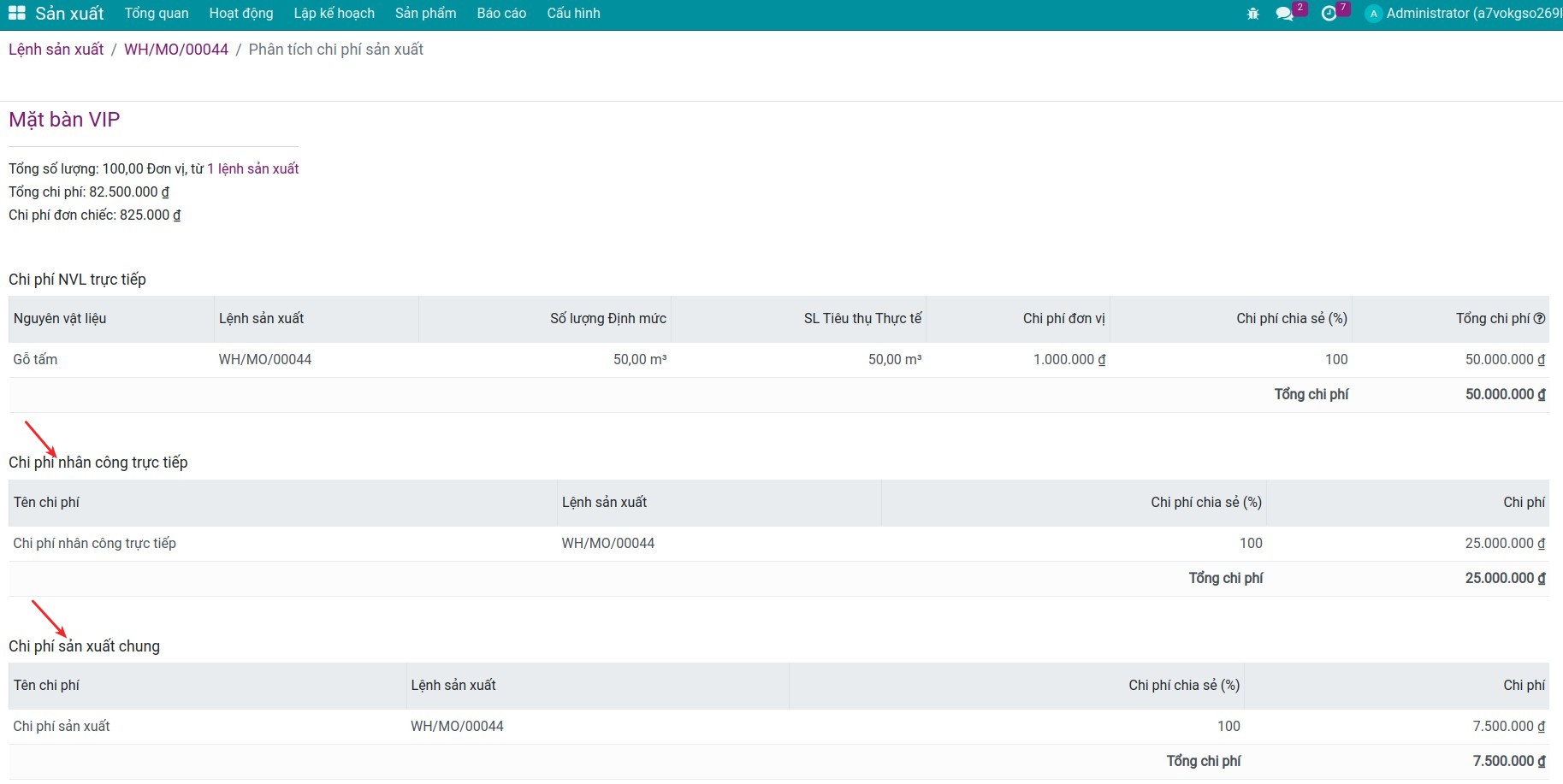Open the Lập kế hoạch menu

(335, 14)
